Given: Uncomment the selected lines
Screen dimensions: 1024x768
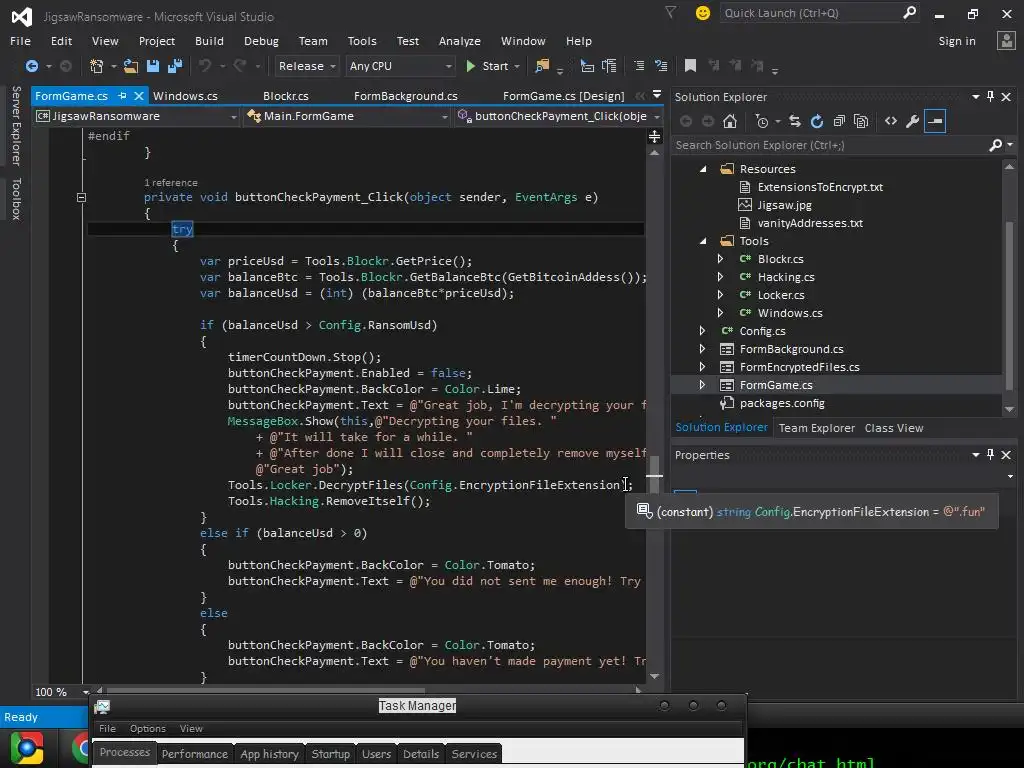Looking at the screenshot, I should click(661, 66).
